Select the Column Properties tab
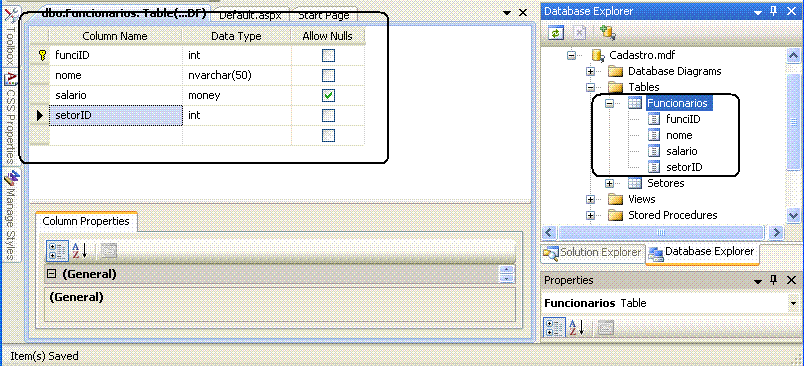 86,221
